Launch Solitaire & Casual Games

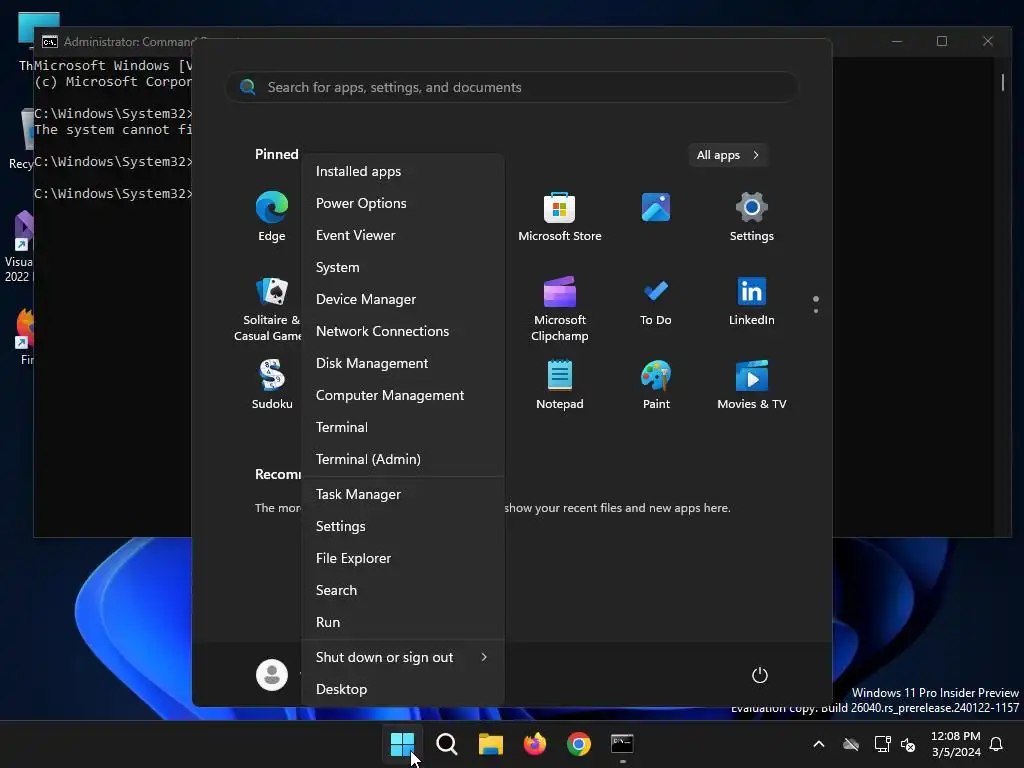click(x=270, y=308)
